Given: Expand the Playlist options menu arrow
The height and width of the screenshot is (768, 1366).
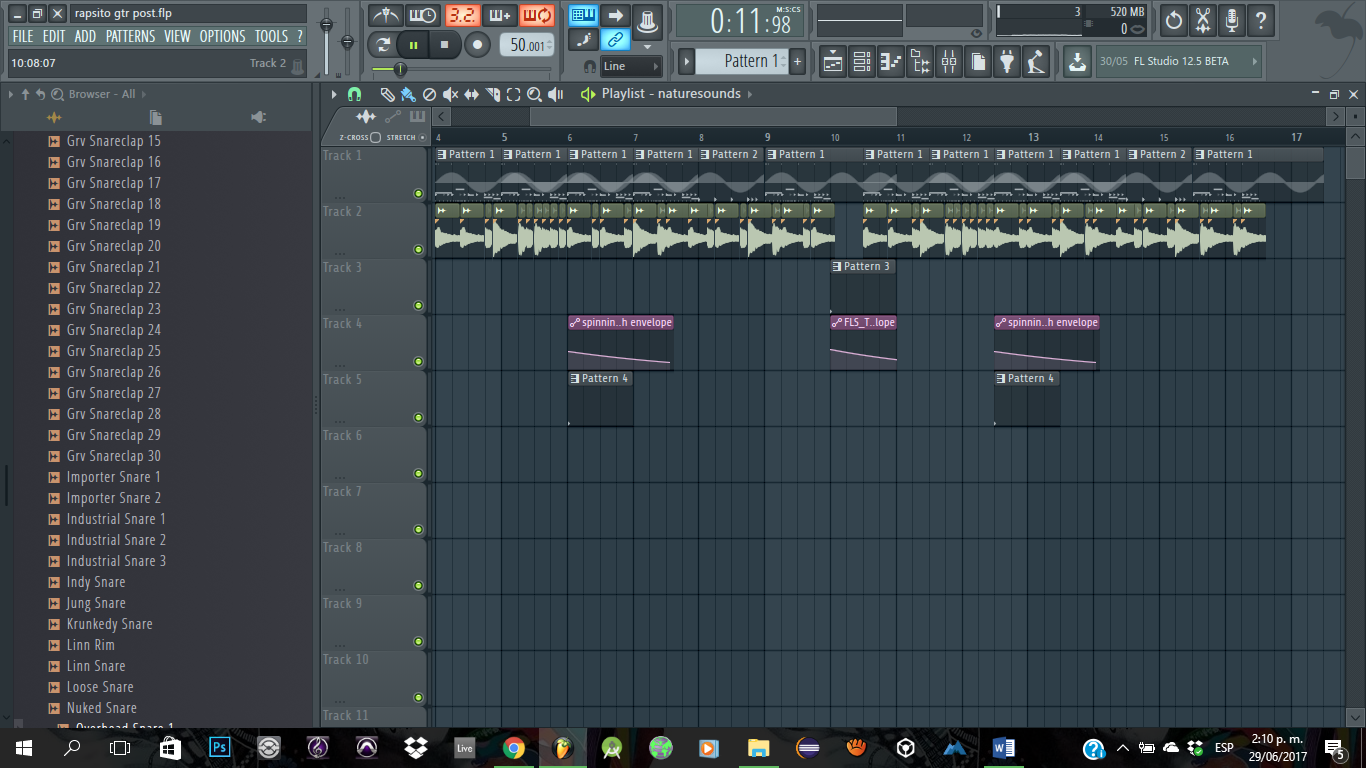Looking at the screenshot, I should point(334,94).
